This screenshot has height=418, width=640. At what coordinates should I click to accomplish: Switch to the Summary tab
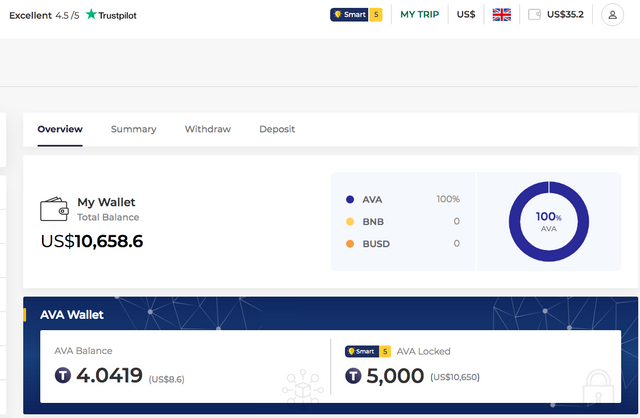(133, 129)
